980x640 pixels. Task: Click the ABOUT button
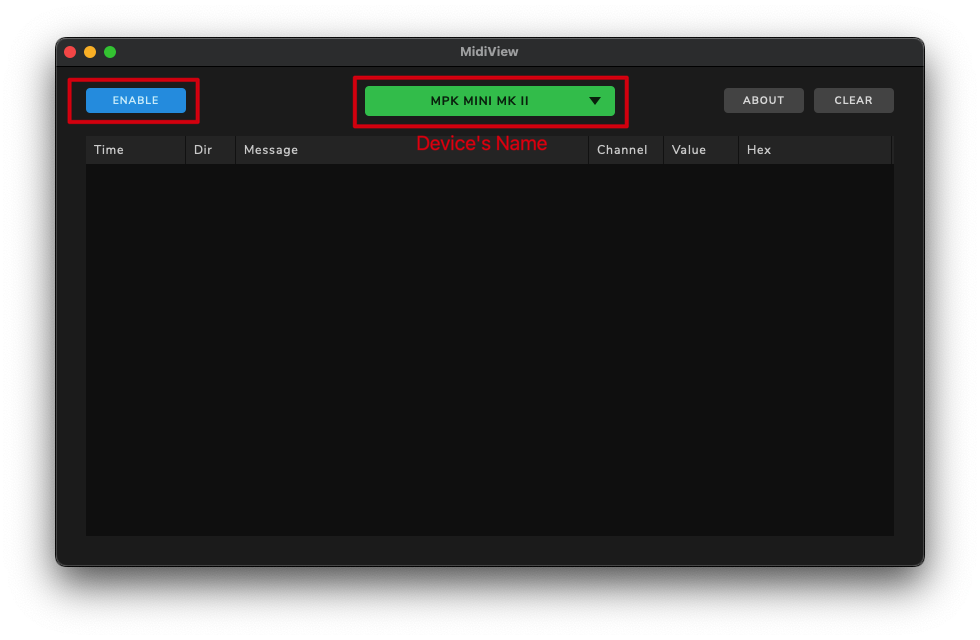(x=763, y=100)
